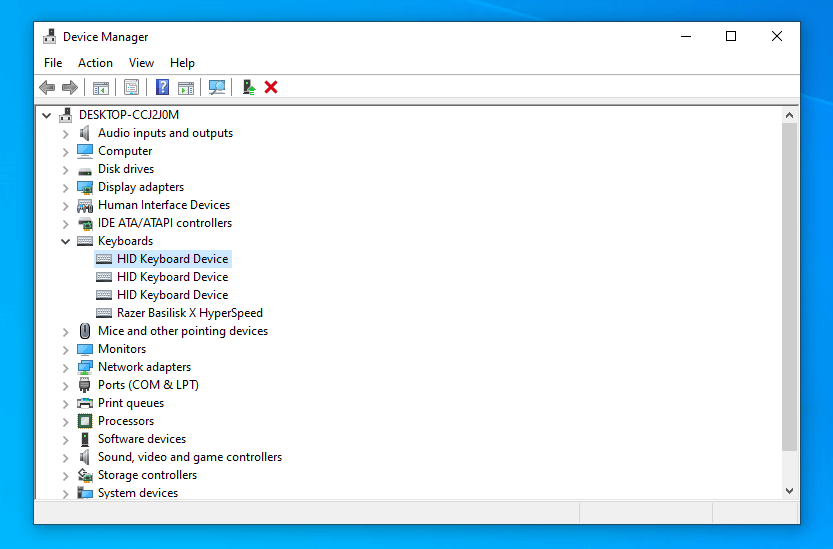Click Update device driver toolbar icon
833x549 pixels.
click(248, 87)
